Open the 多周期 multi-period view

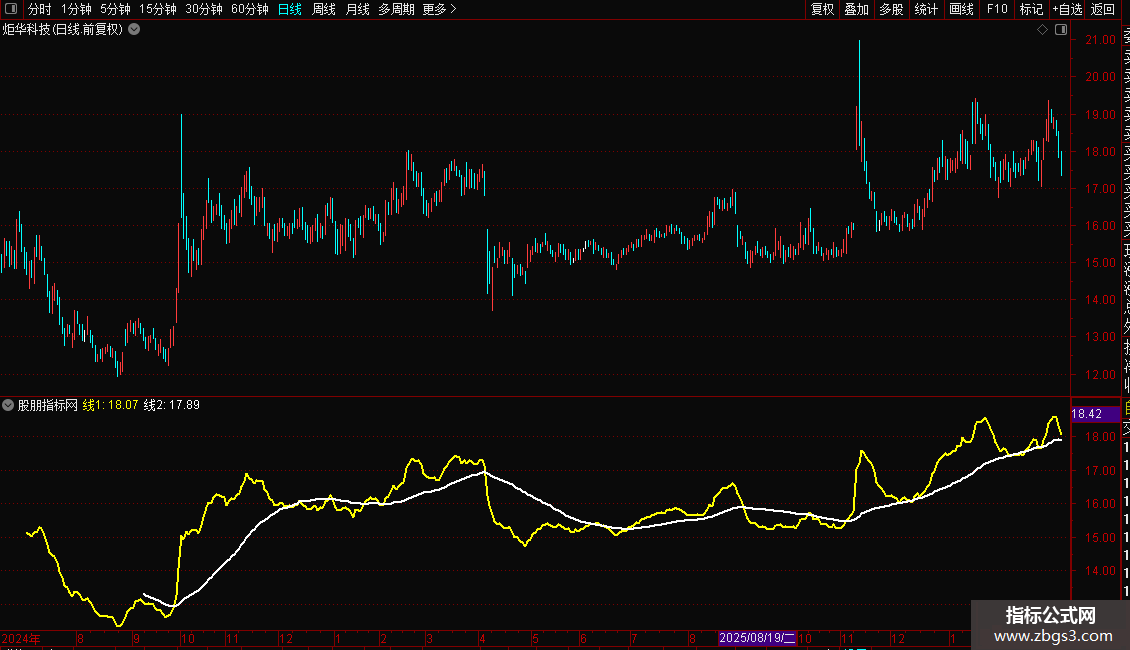396,9
